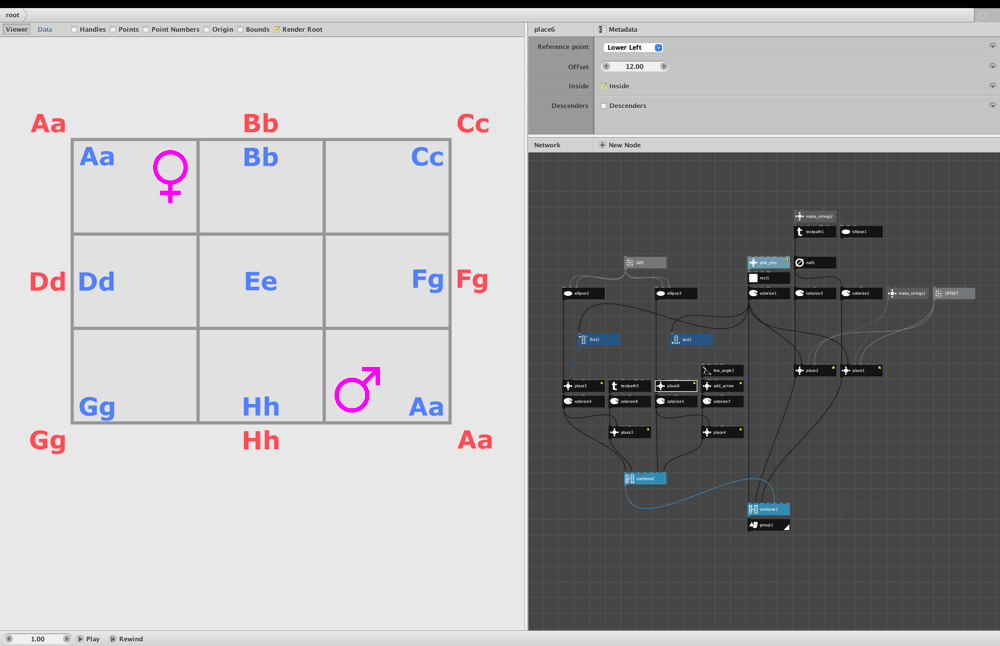Enable the Points checkbox
Image resolution: width=1000 pixels, height=646 pixels.
[113, 29]
